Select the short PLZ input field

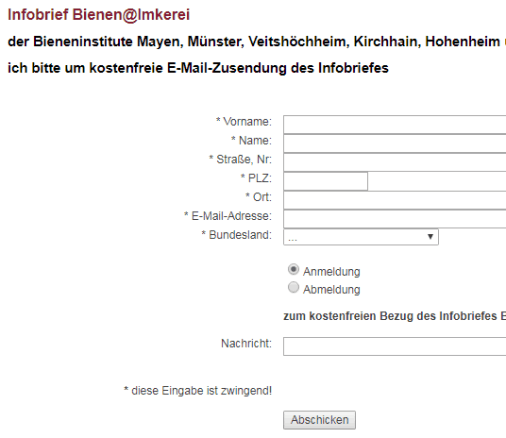[326, 181]
